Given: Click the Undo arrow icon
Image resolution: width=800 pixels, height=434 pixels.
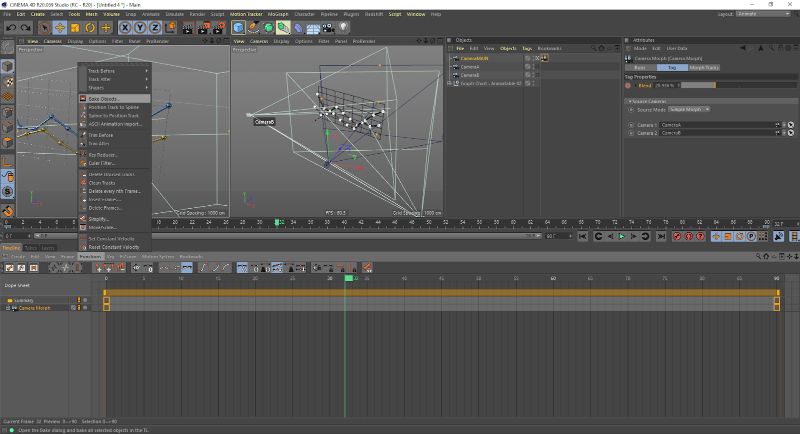Looking at the screenshot, I should (9, 28).
